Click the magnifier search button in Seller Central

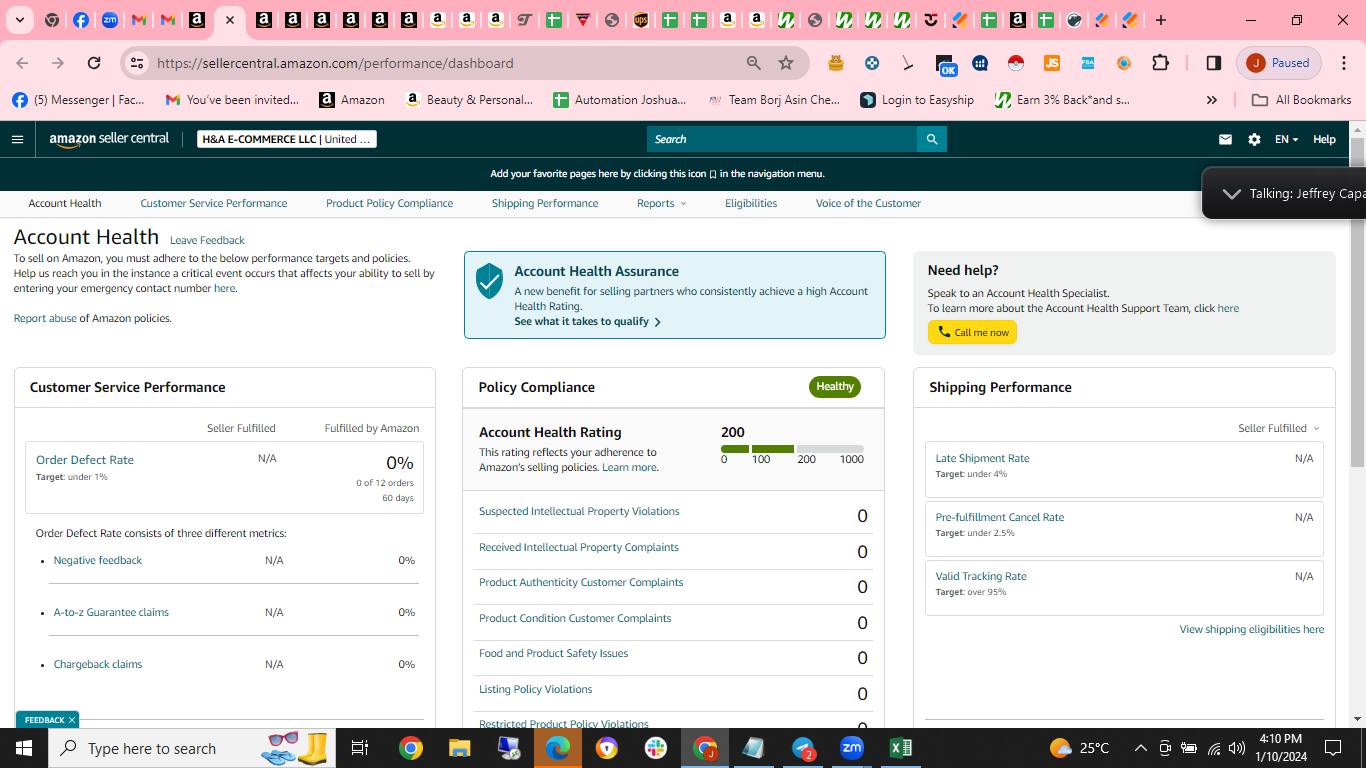pos(932,139)
